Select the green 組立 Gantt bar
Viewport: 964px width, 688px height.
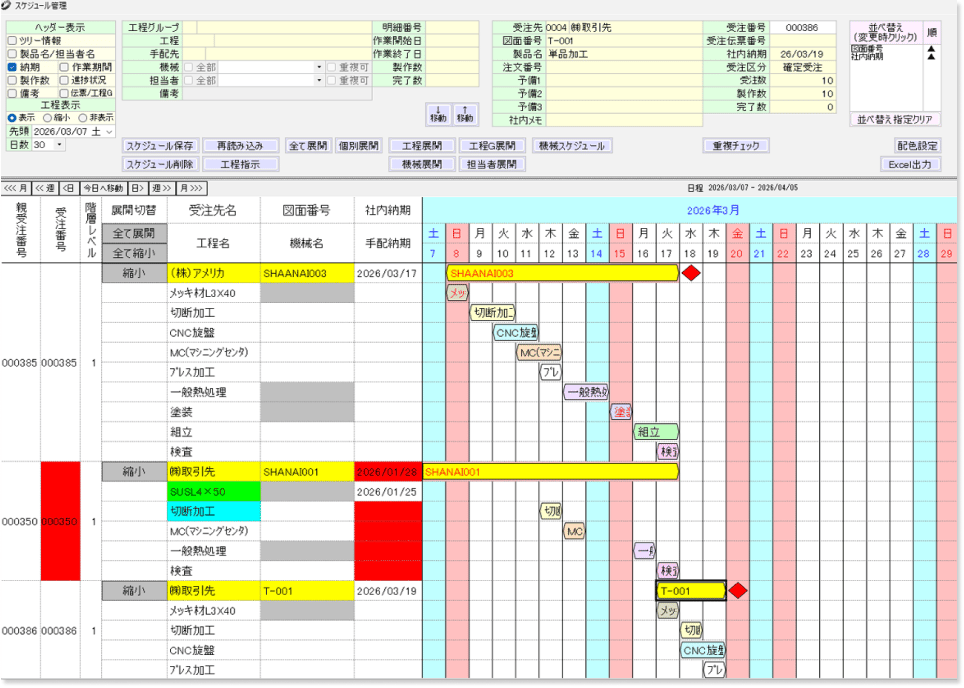(x=656, y=432)
